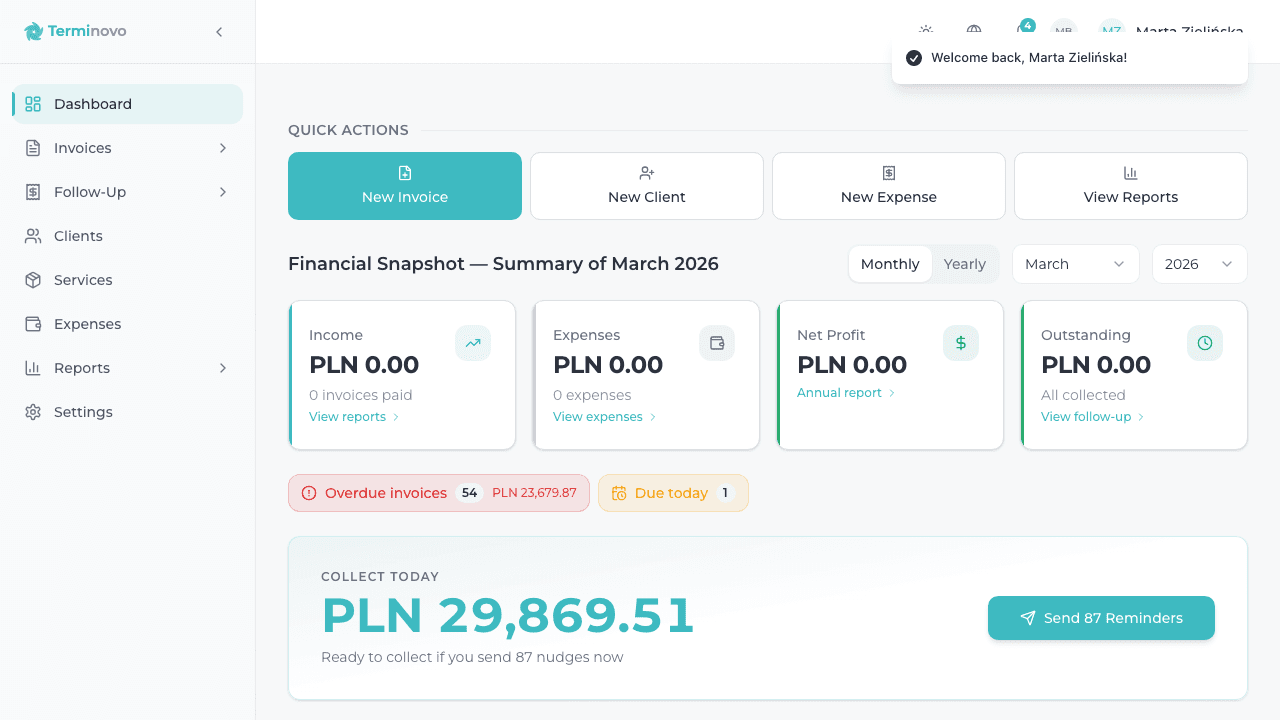Expand the Reports sidebar submenu
The width and height of the screenshot is (1280, 720).
point(223,368)
